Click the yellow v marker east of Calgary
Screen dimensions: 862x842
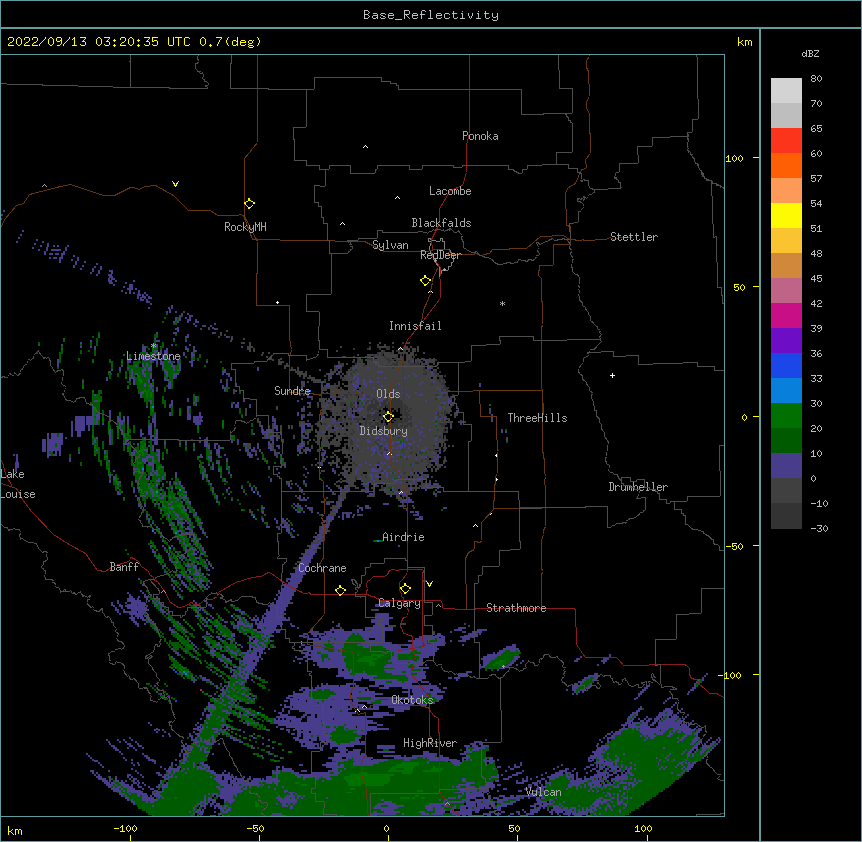(429, 584)
